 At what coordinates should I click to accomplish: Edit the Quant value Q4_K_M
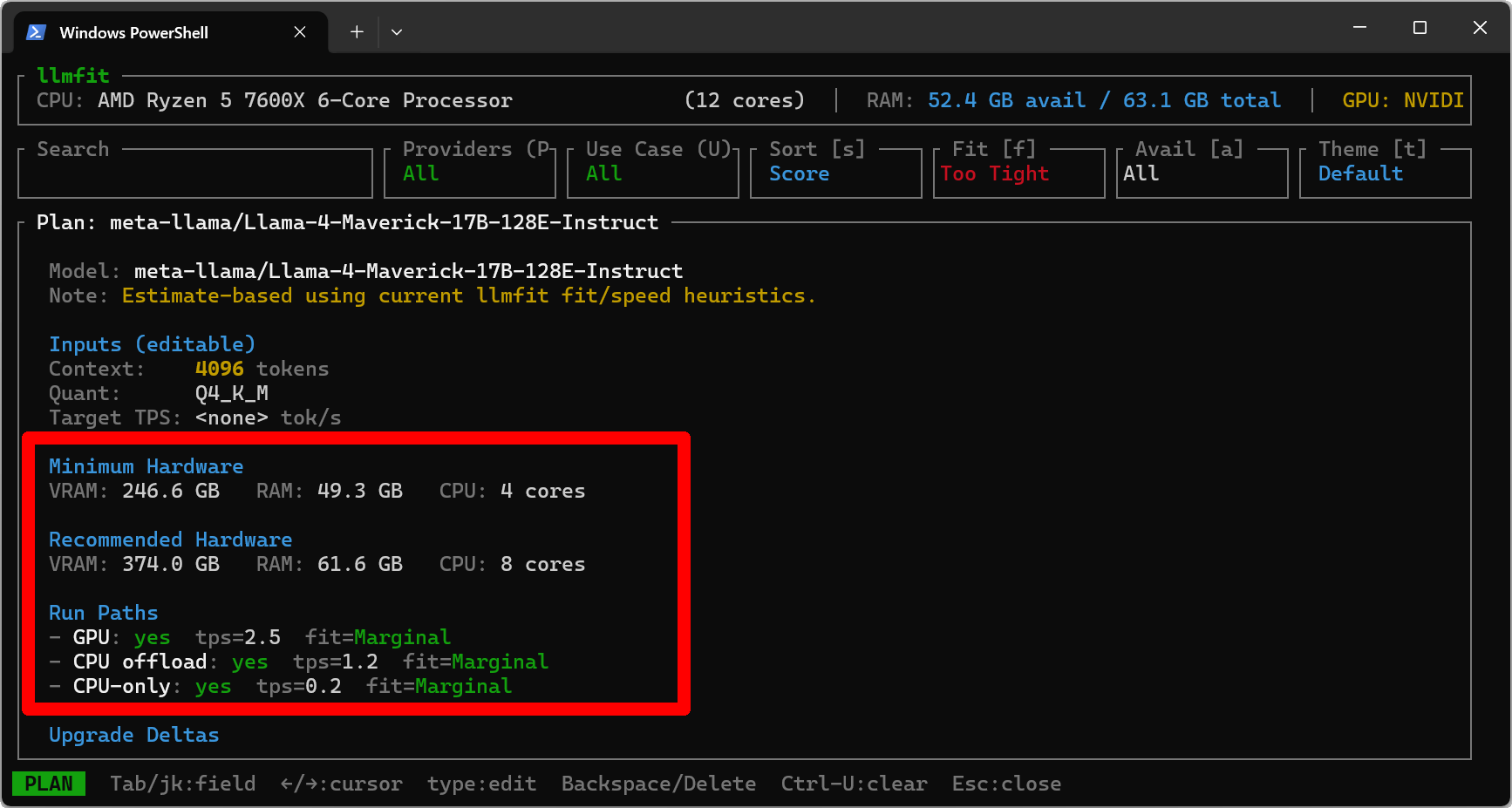(x=232, y=393)
